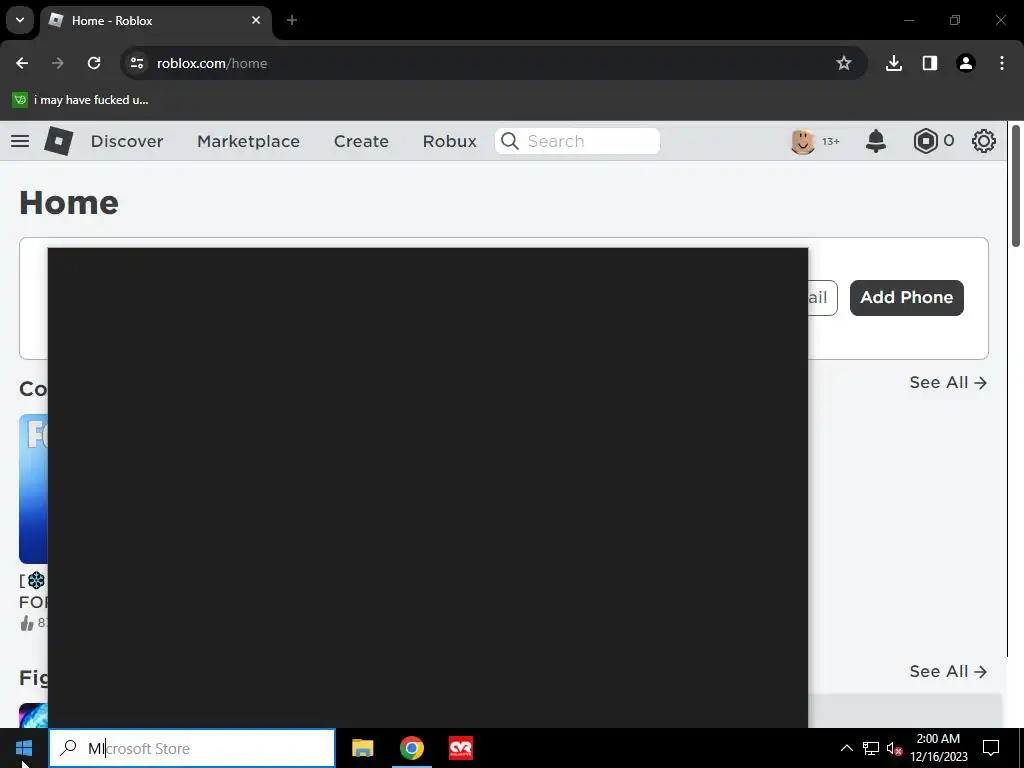Go back to previous page
Image resolution: width=1024 pixels, height=768 pixels.
click(x=22, y=63)
